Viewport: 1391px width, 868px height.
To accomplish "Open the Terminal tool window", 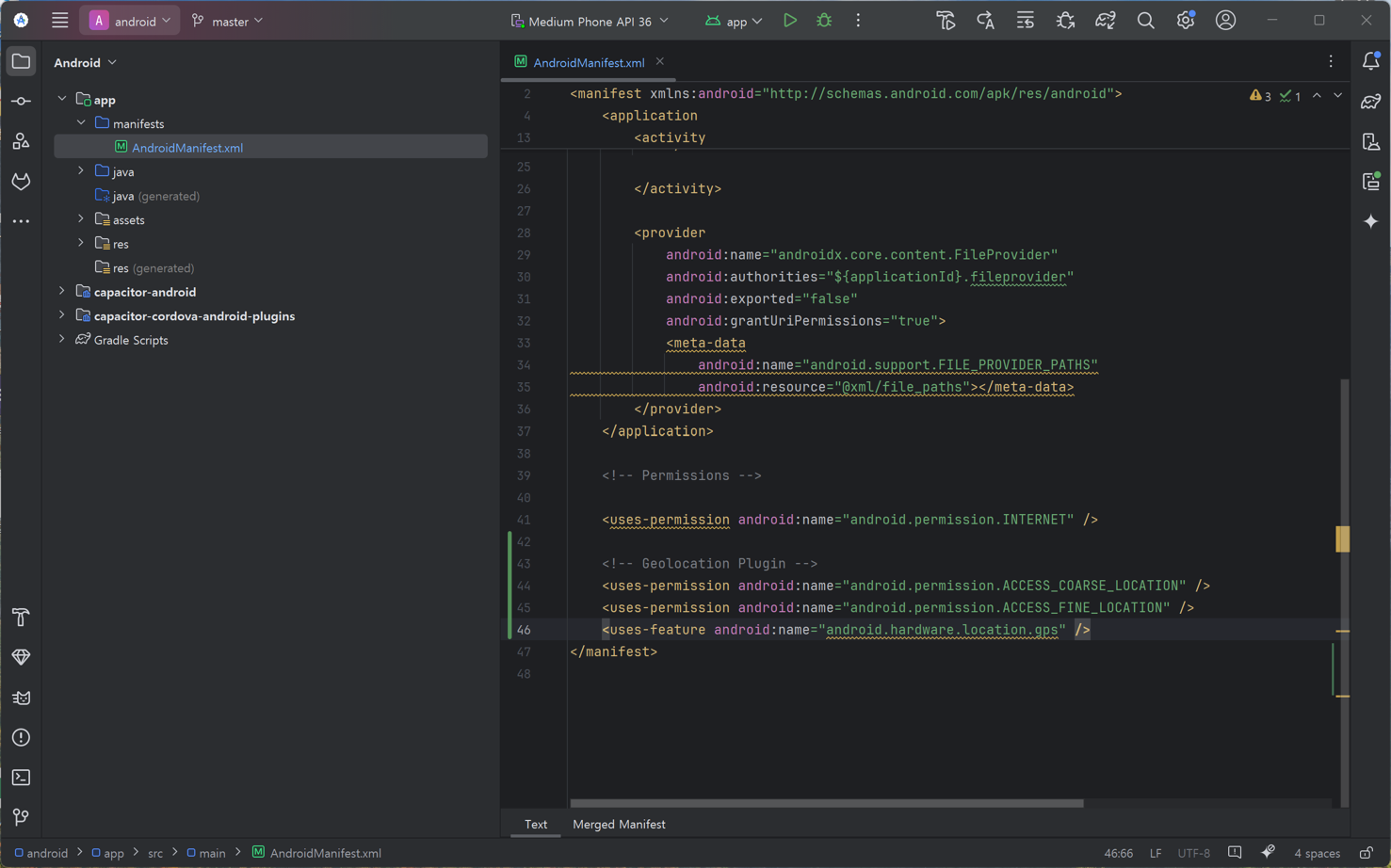I will click(x=21, y=778).
